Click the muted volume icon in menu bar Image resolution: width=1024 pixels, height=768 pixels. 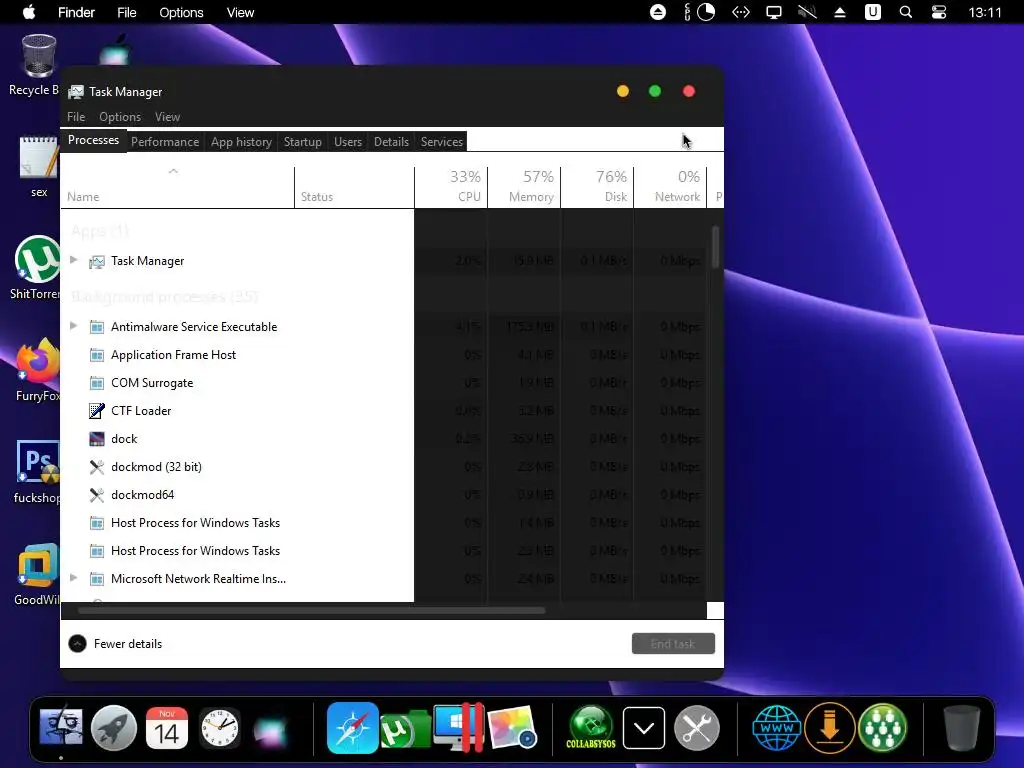(807, 12)
